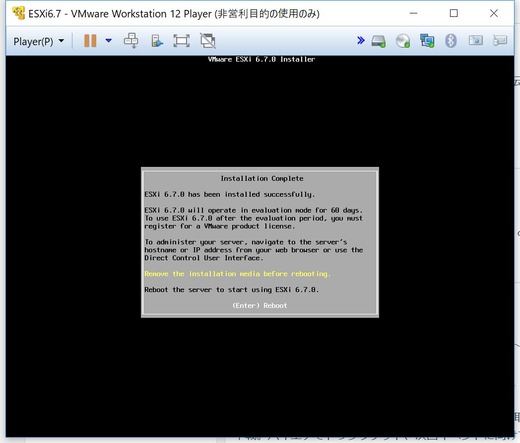The width and height of the screenshot is (520, 443).
Task: Close the ESXi6.7 Player window
Action: click(494, 13)
